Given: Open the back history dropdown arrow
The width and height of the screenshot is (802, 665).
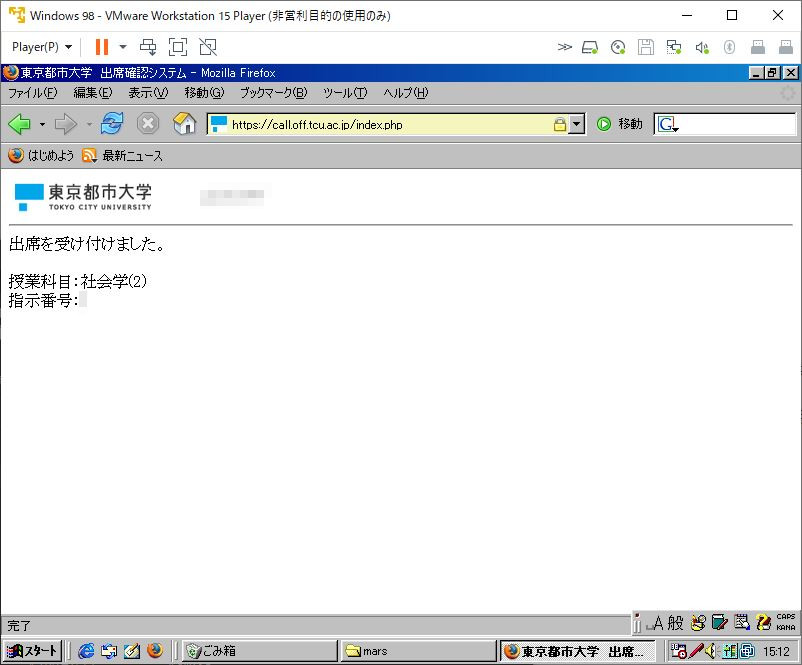Looking at the screenshot, I should (x=42, y=124).
